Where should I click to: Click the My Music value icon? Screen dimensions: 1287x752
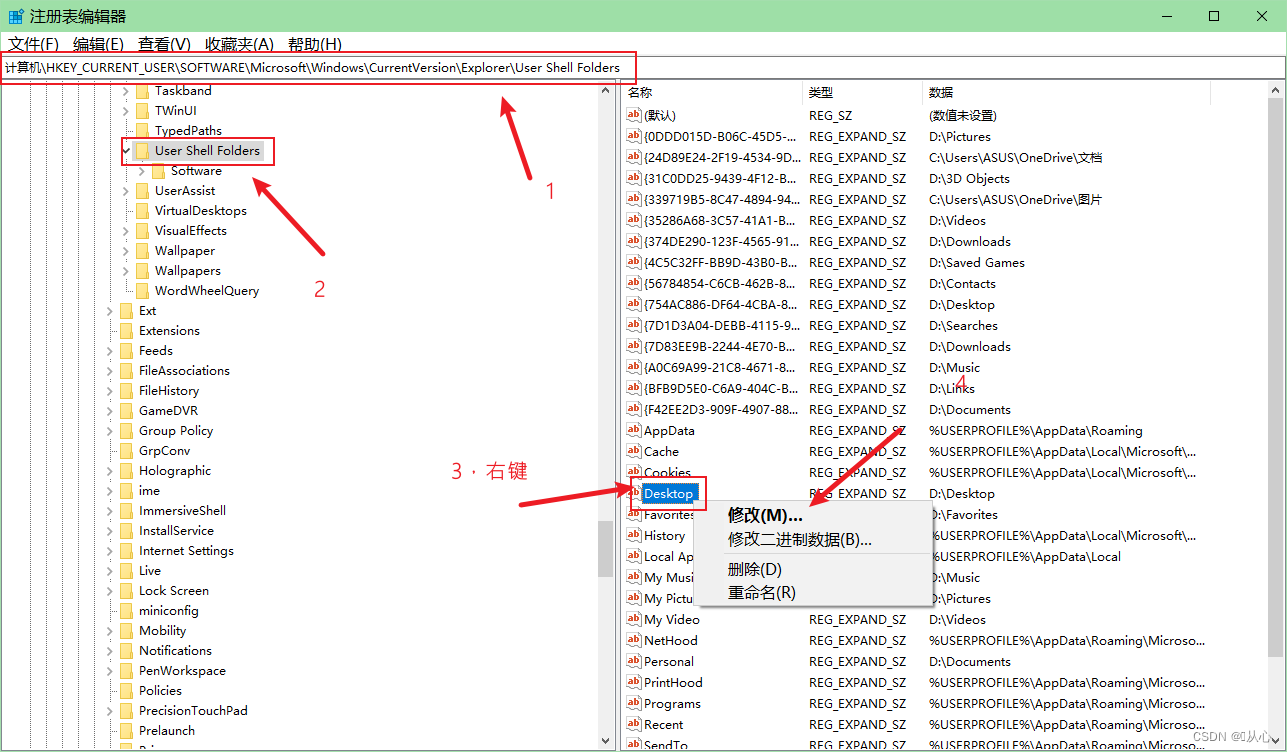[634, 577]
